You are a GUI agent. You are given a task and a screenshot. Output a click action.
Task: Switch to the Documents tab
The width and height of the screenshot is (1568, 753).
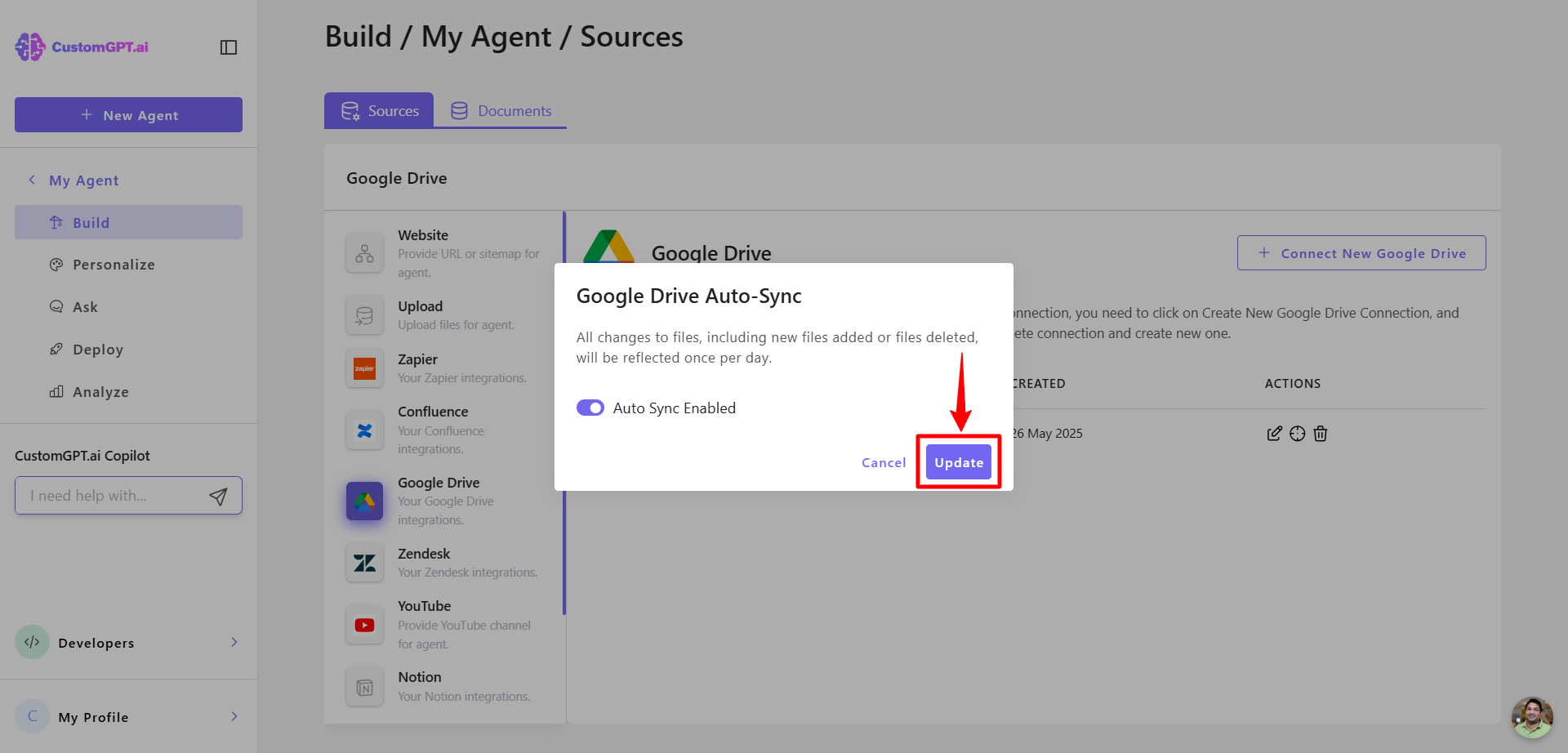(501, 110)
